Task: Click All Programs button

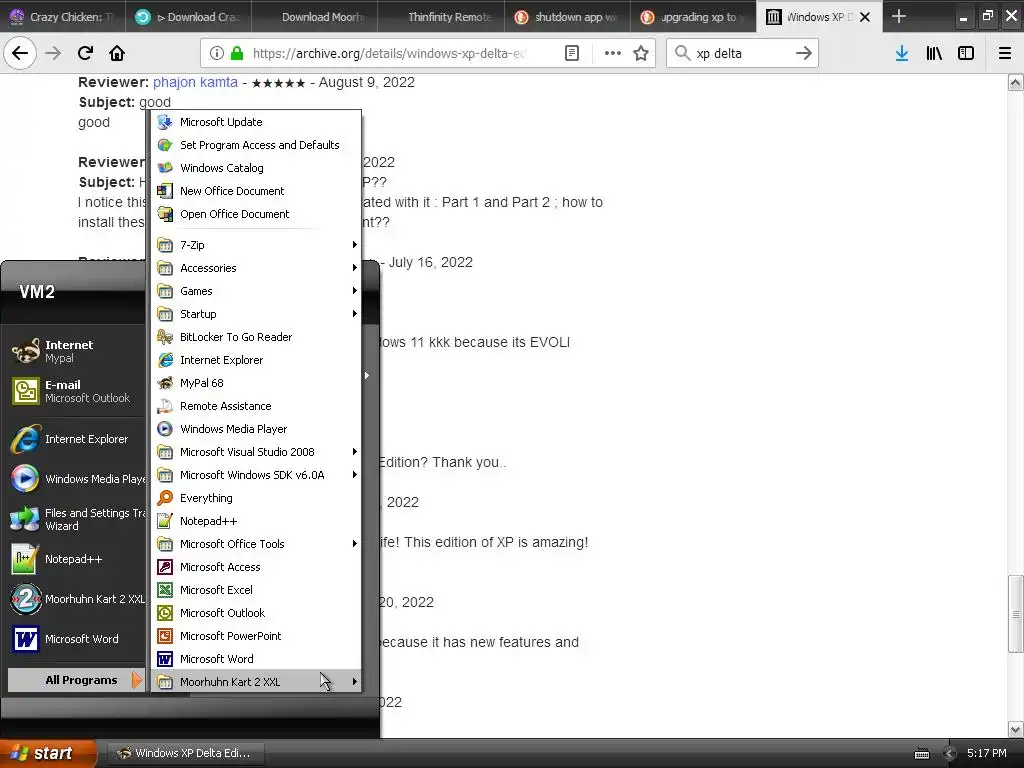Action: [x=76, y=680]
